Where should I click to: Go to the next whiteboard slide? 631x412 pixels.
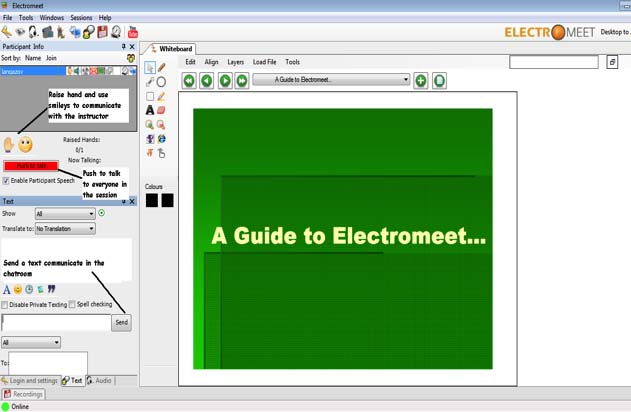225,81
